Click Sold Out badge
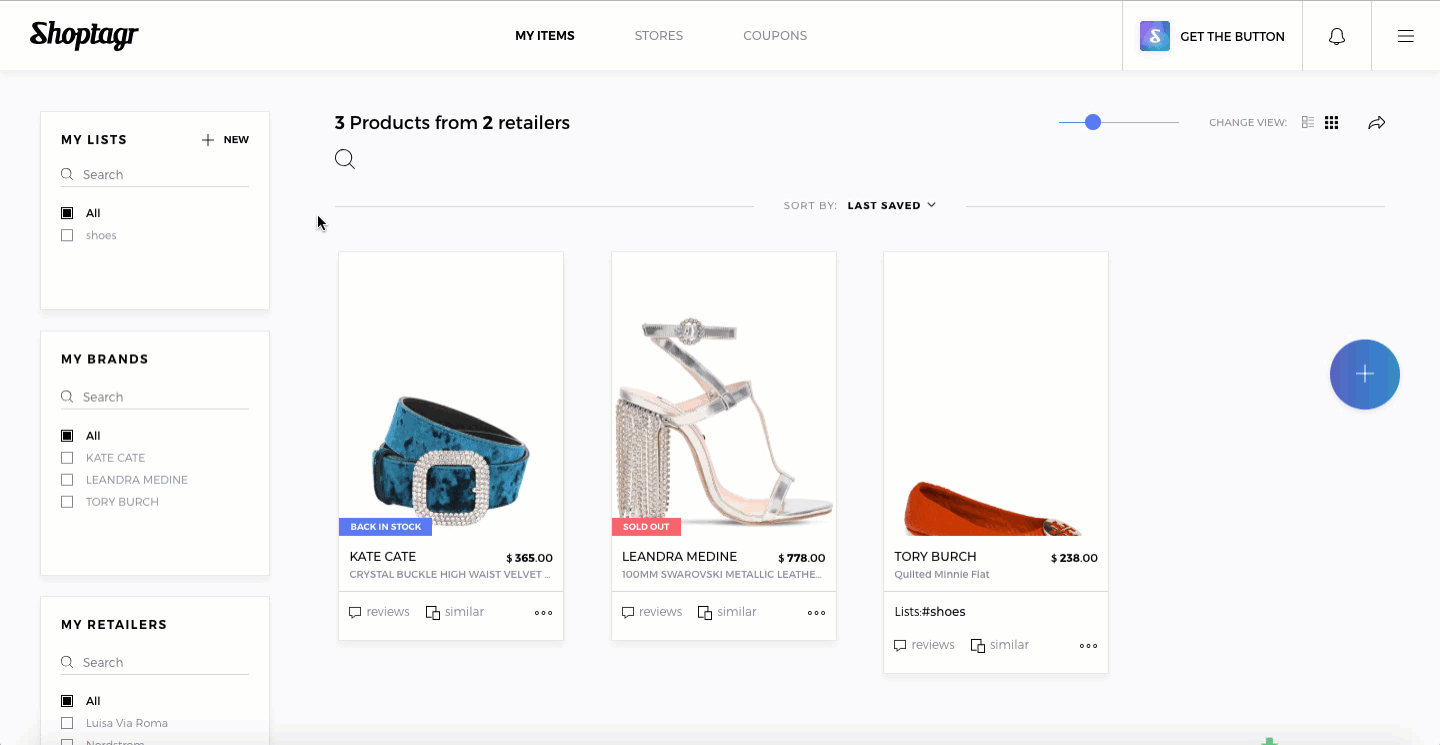The image size is (1440, 745). 646,527
